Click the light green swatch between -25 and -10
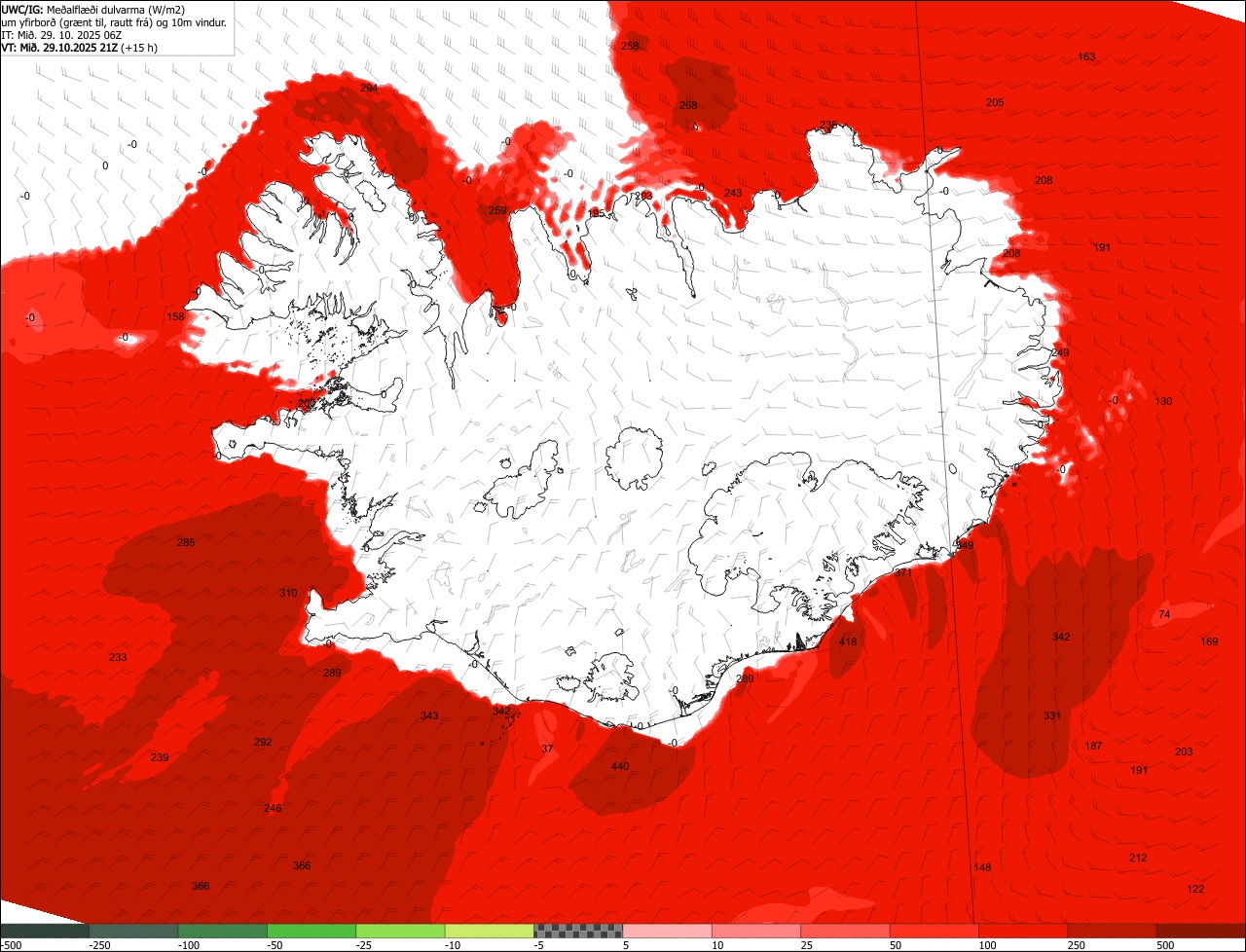The width and height of the screenshot is (1246, 952). tap(401, 931)
